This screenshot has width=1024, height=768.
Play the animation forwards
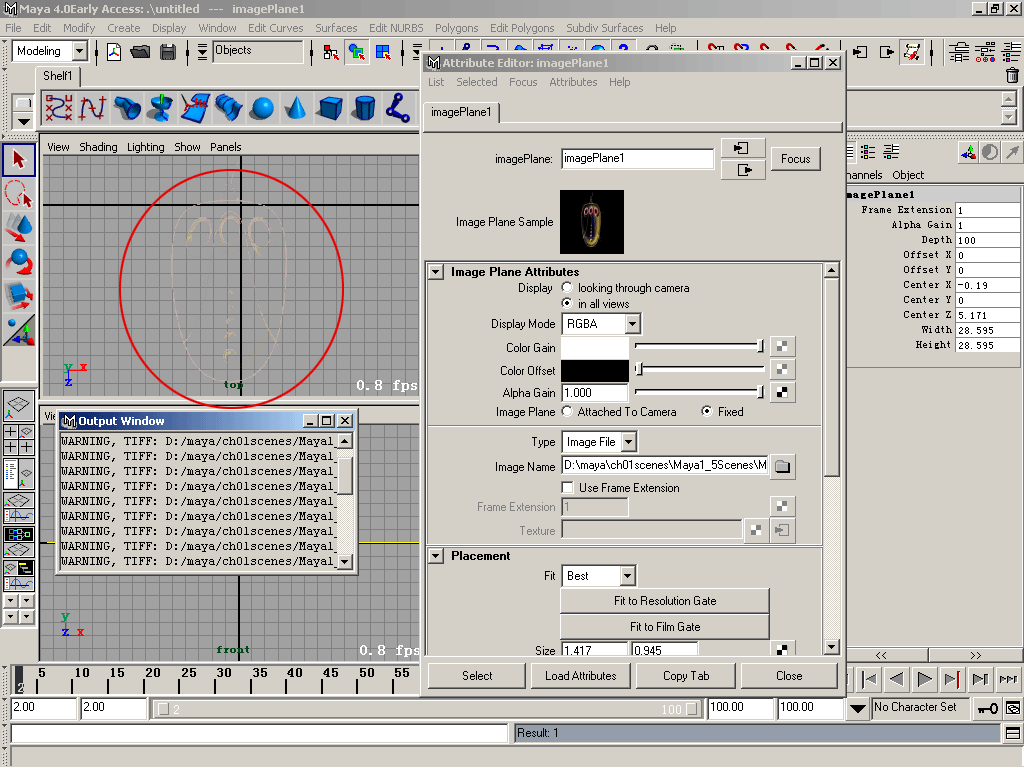tap(923, 679)
